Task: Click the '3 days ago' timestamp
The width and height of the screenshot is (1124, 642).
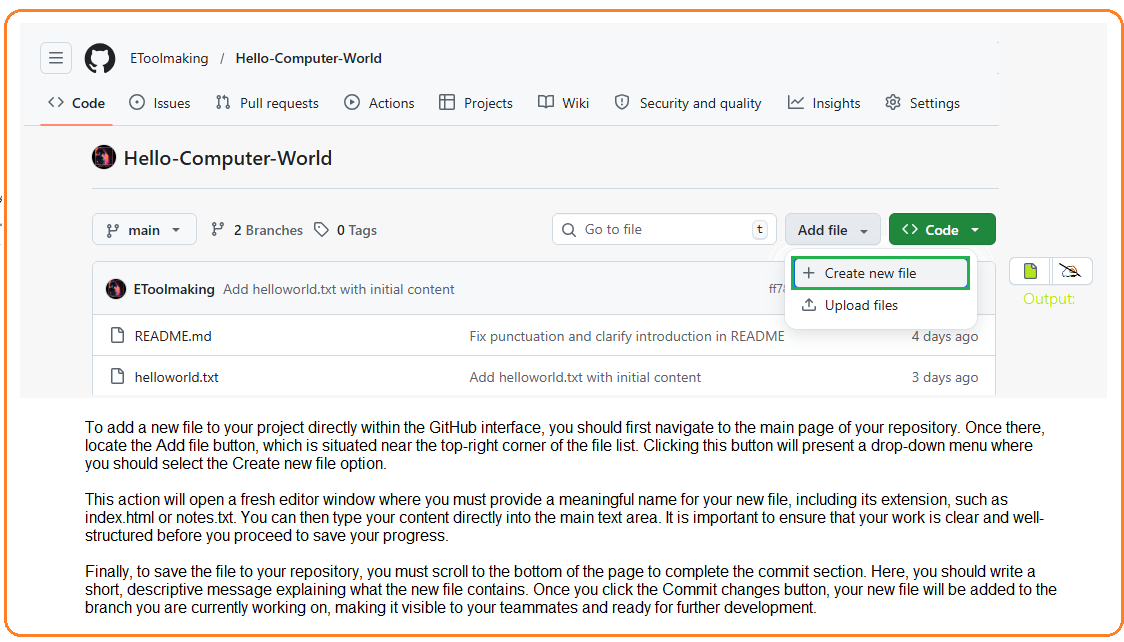Action: (945, 377)
